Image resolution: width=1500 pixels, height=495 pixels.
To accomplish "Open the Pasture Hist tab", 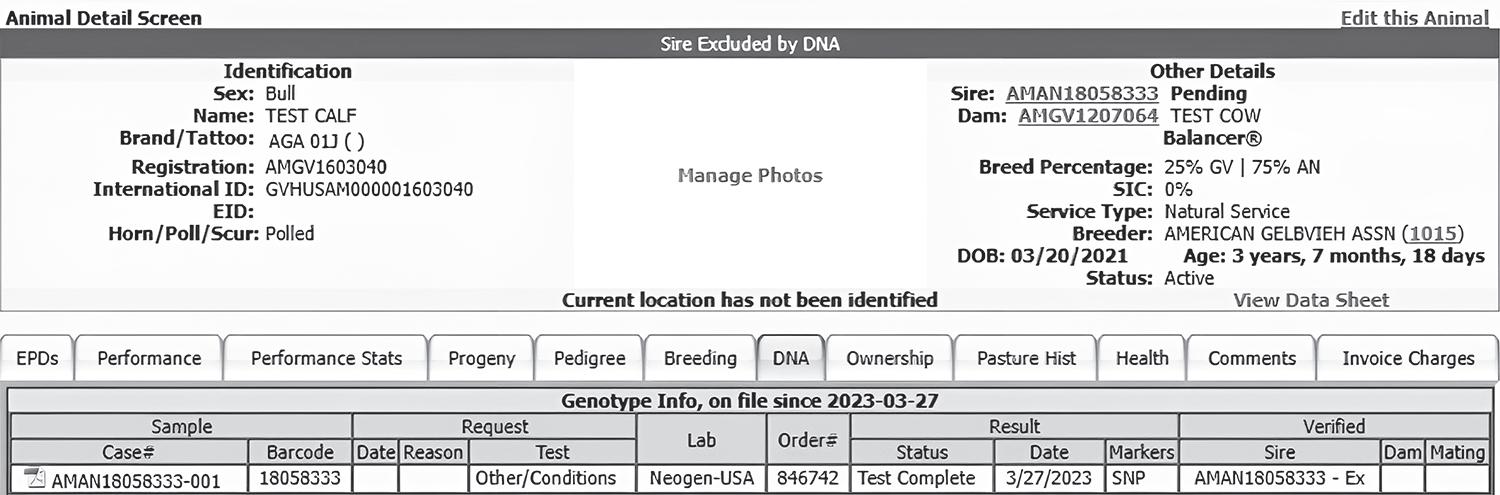I will 1026,358.
